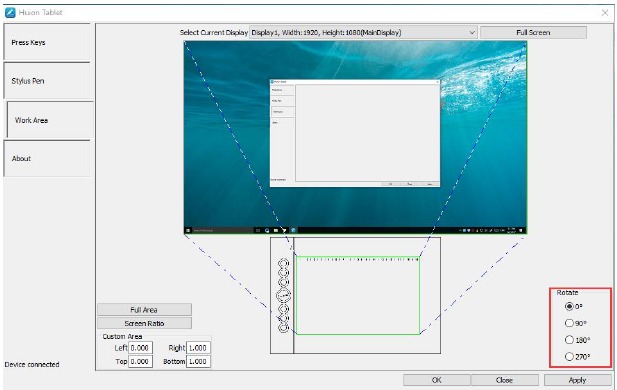Image resolution: width=617 pixels, height=390 pixels.
Task: Click the Start button in the display preview taskbar
Action: point(188,230)
